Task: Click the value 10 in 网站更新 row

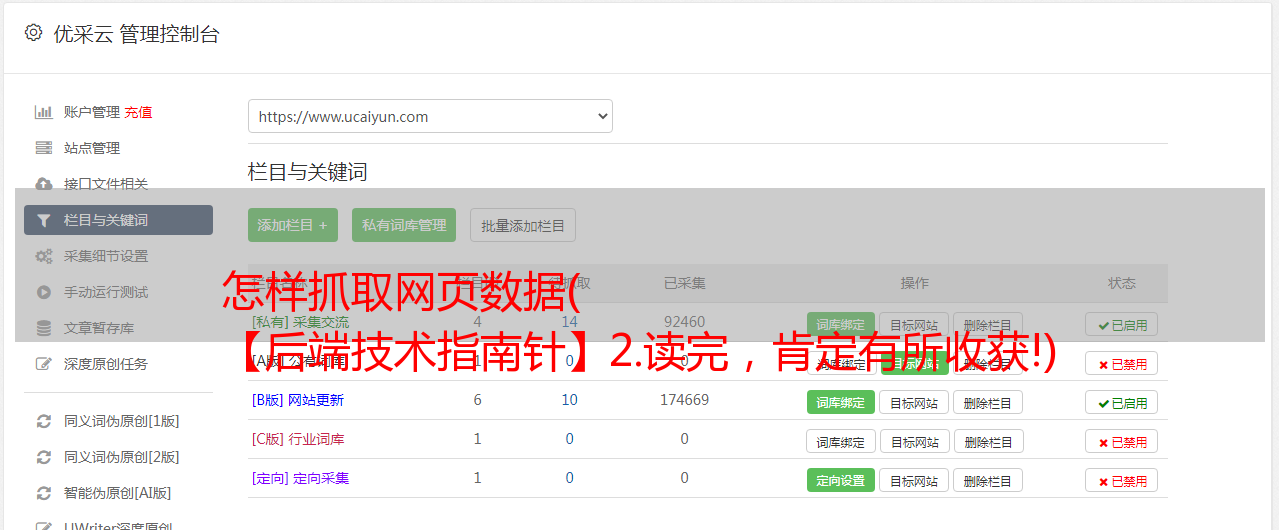Action: click(570, 400)
